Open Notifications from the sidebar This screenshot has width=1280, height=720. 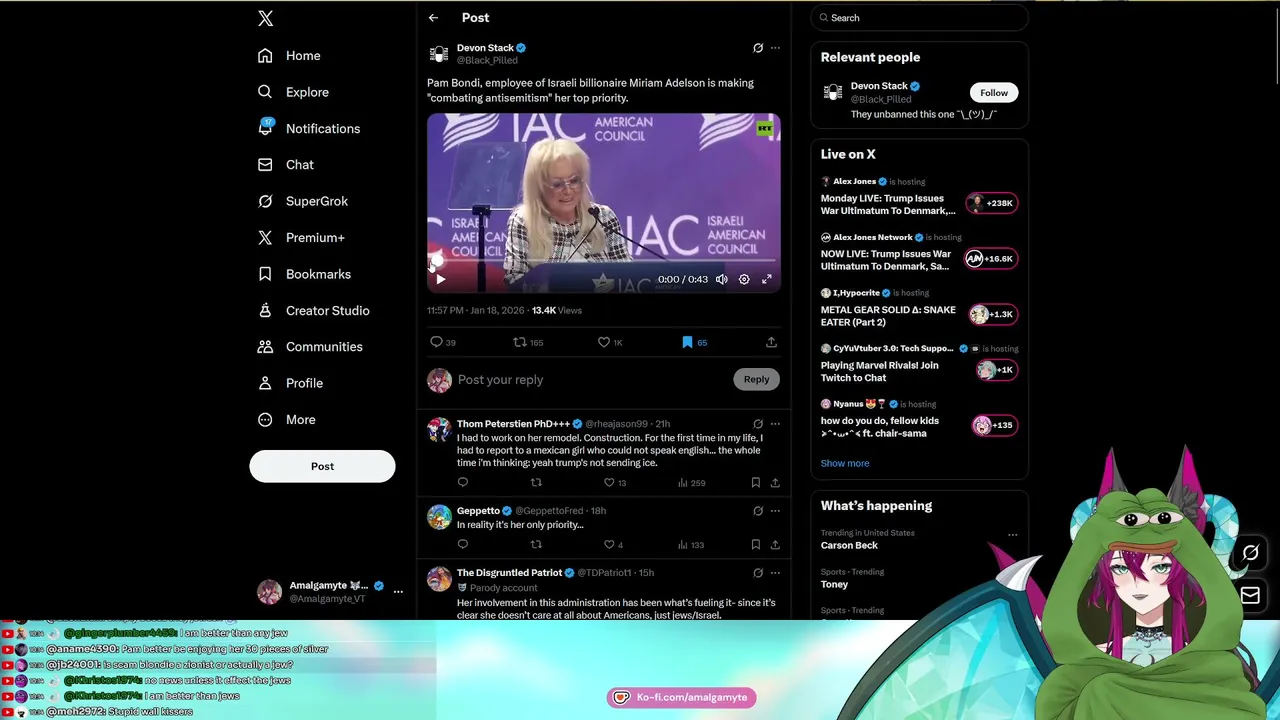coord(308,128)
